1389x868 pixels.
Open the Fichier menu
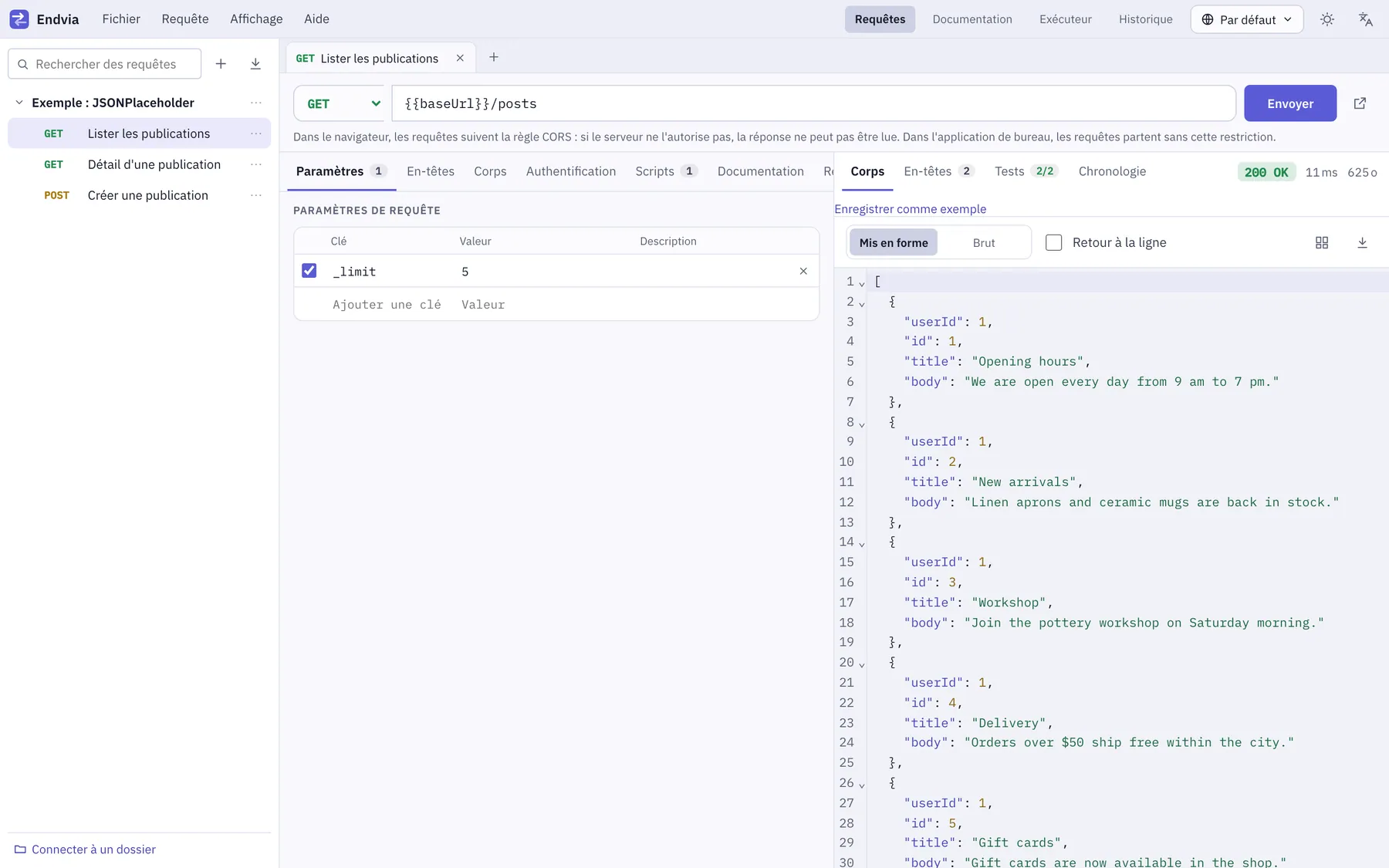pyautogui.click(x=121, y=19)
